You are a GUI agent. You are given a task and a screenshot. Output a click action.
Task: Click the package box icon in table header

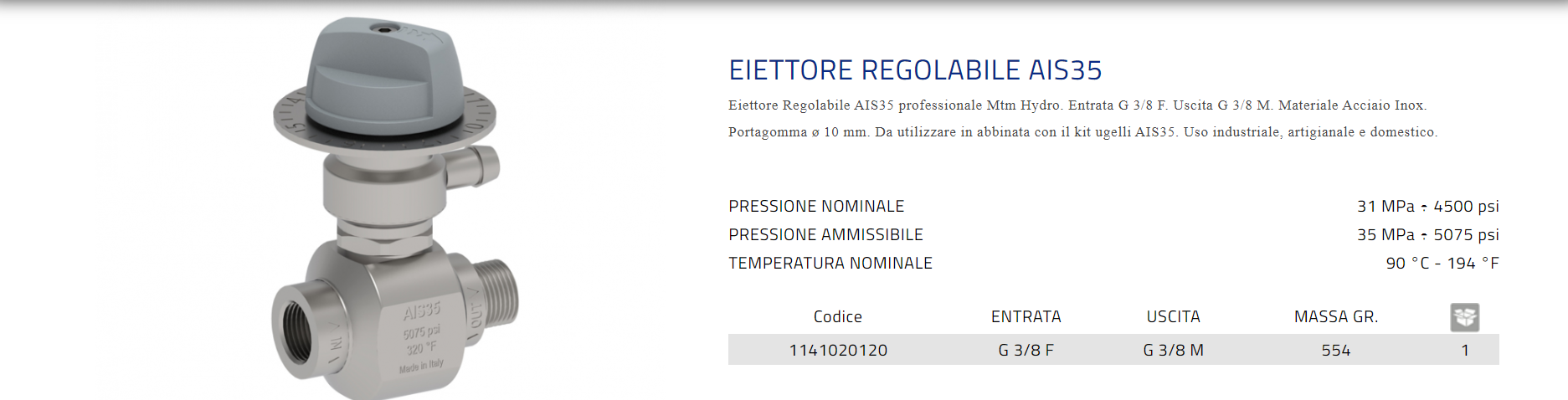(x=1464, y=317)
